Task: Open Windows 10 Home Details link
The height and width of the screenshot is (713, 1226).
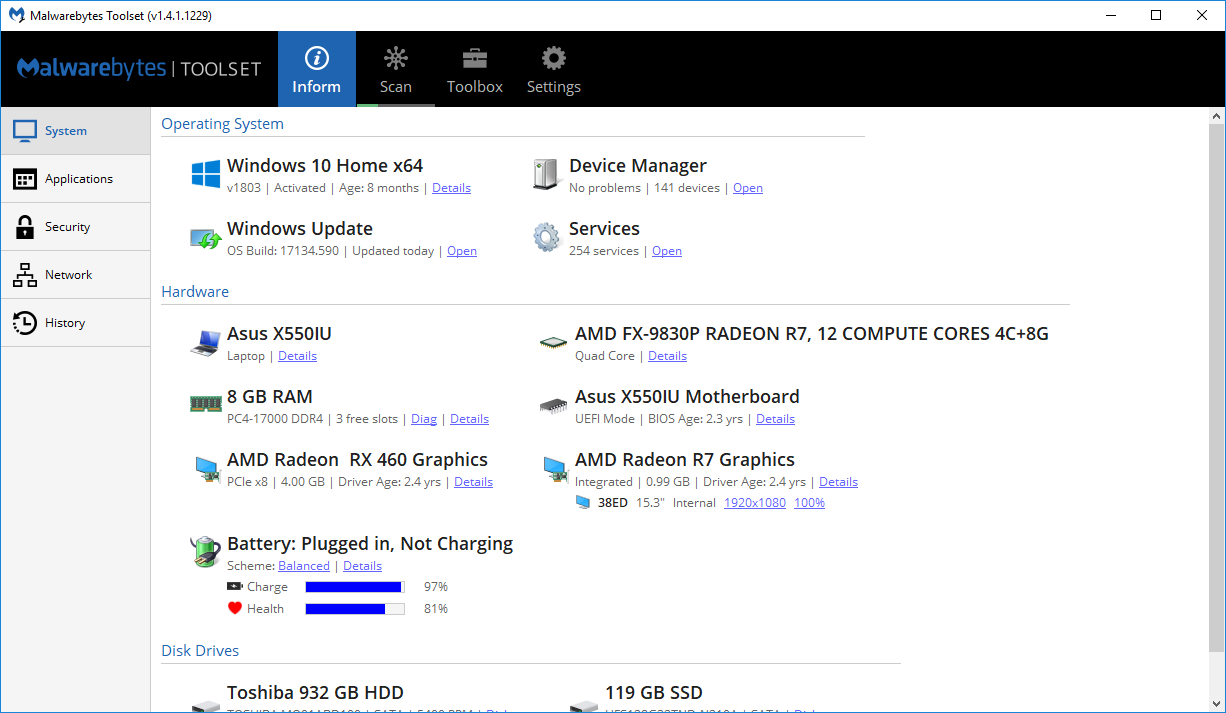Action: point(451,188)
